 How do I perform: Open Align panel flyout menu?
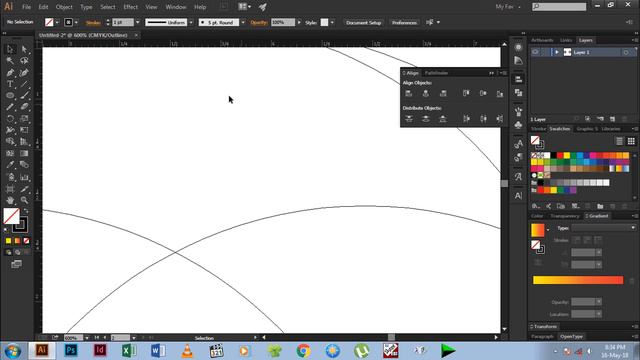point(504,73)
